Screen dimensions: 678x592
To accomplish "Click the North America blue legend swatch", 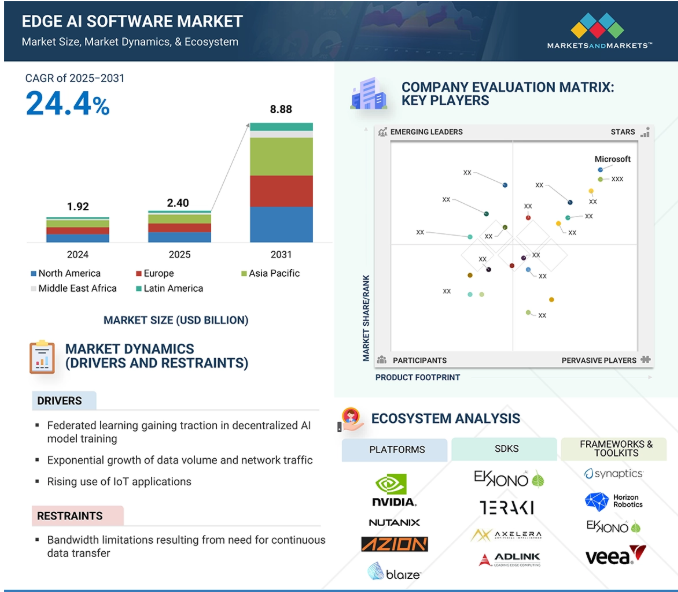I will 33,274.
